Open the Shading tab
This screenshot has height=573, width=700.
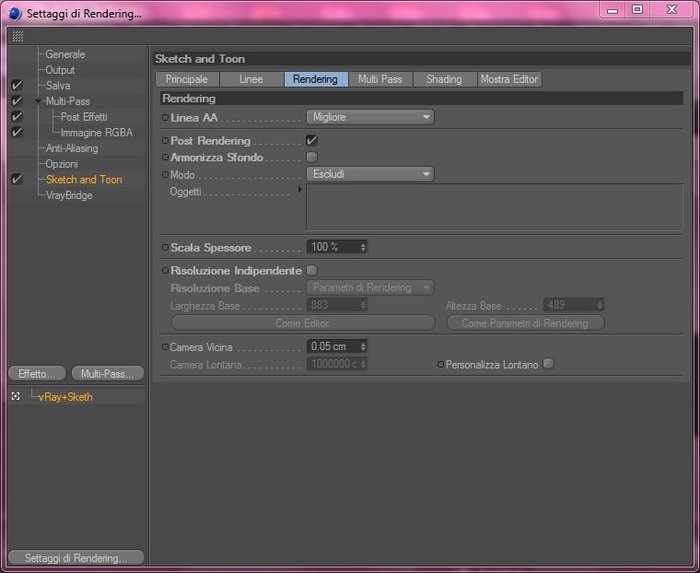click(x=445, y=79)
